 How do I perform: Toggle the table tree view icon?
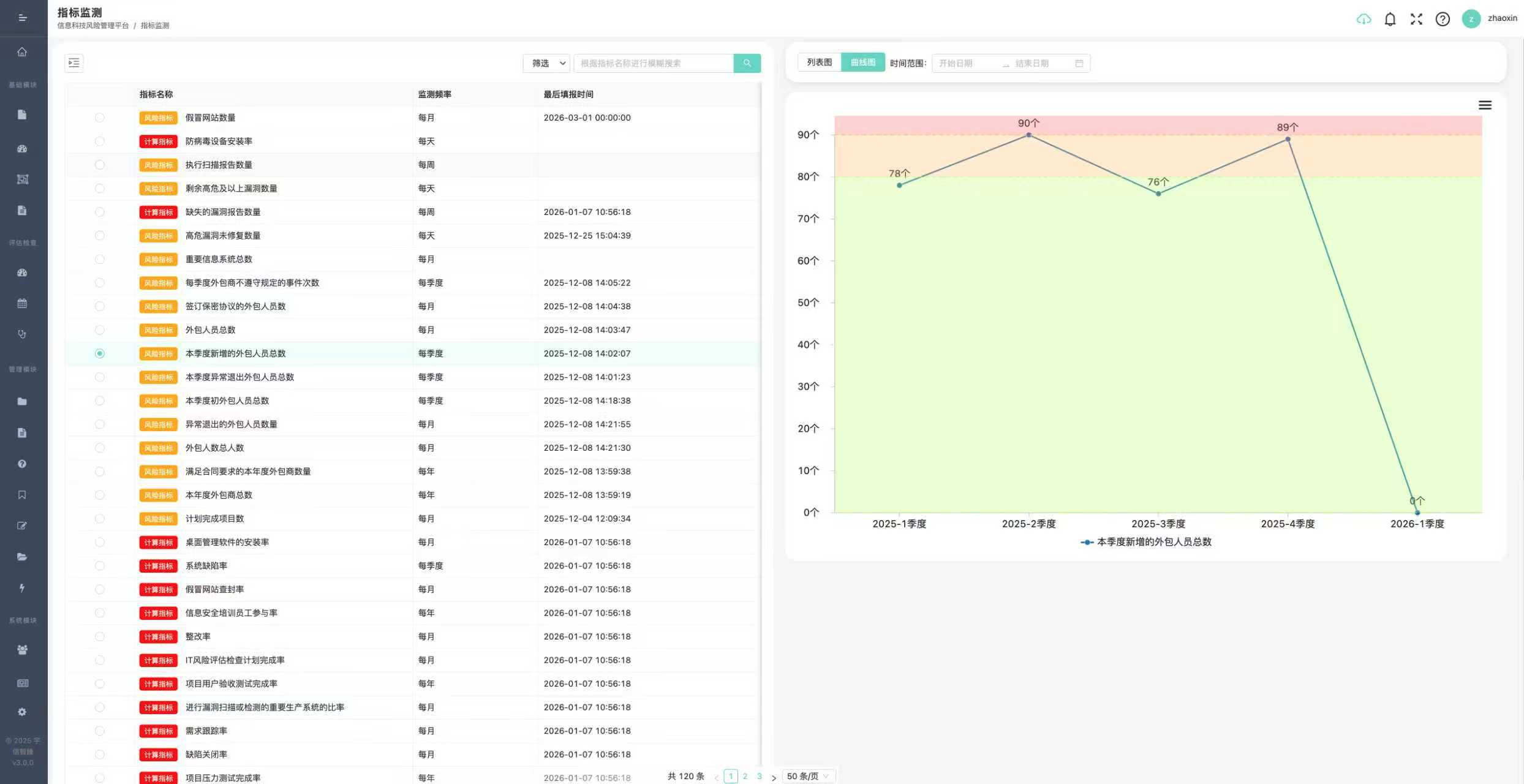point(74,62)
